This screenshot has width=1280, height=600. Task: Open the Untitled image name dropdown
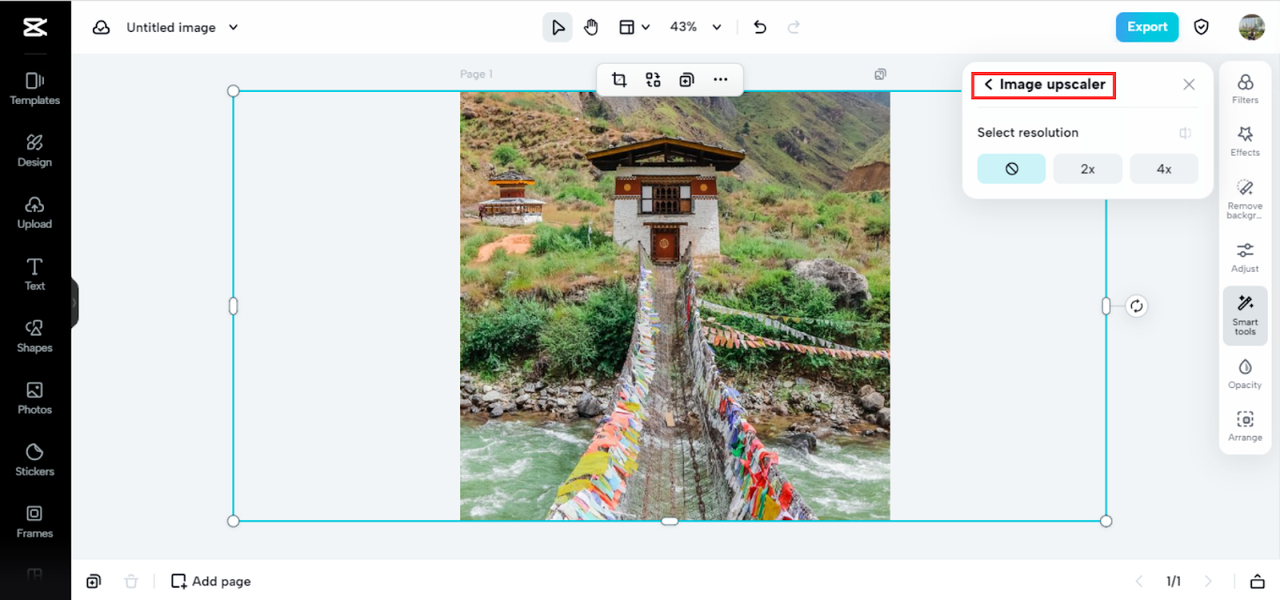pos(182,27)
